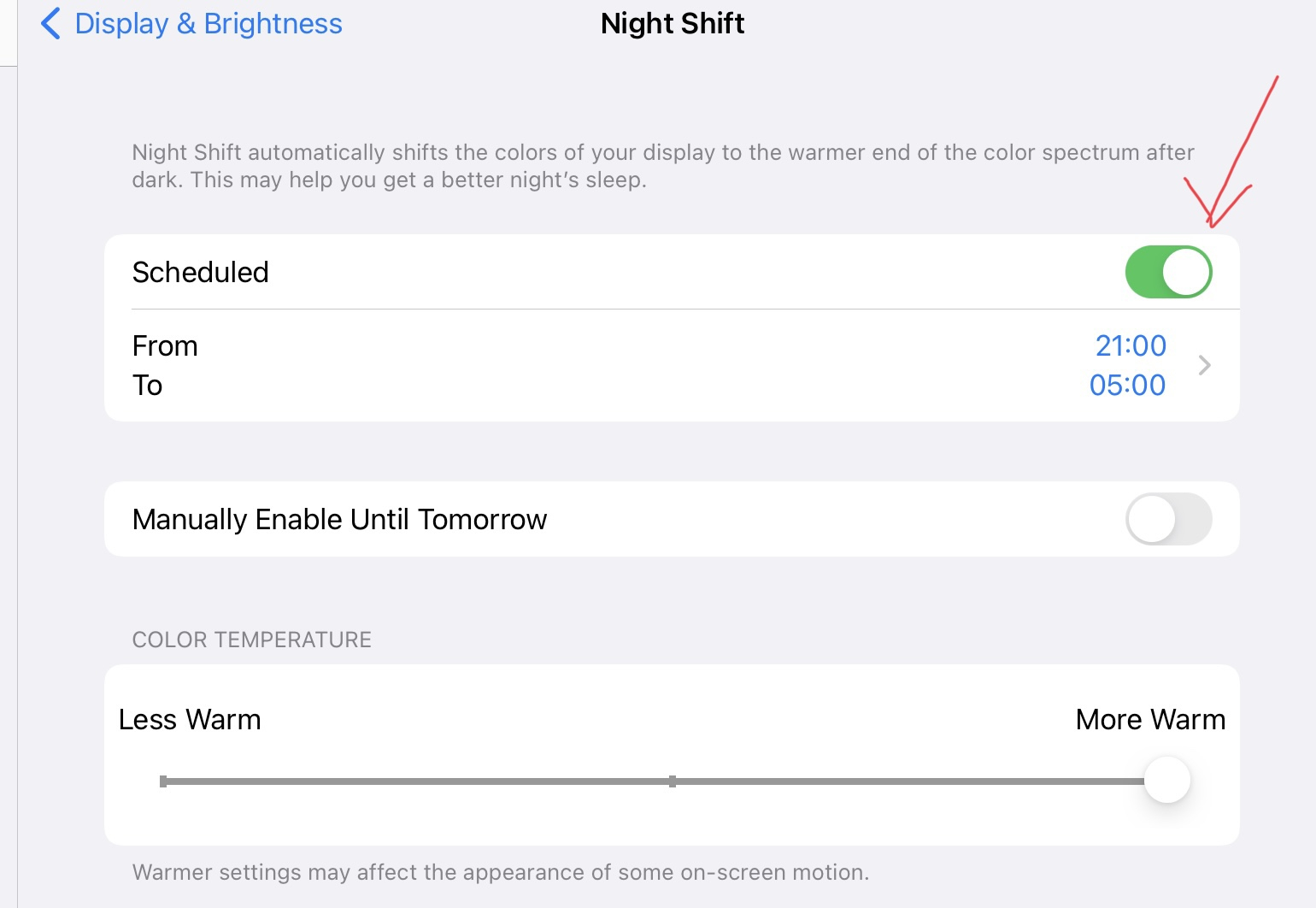Open schedule via the right chevron
This screenshot has height=908, width=1316.
pos(1205,365)
